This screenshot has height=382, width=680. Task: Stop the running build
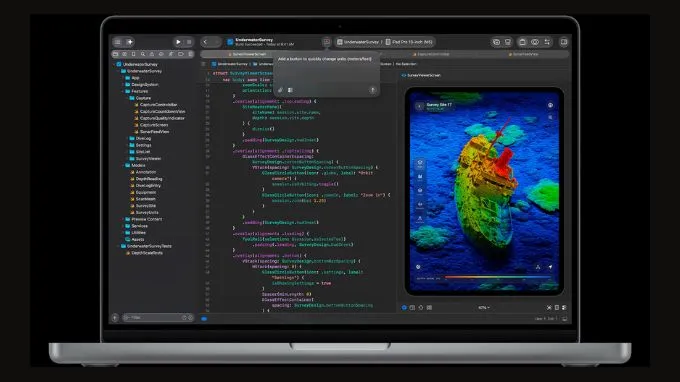pyautogui.click(x=189, y=42)
